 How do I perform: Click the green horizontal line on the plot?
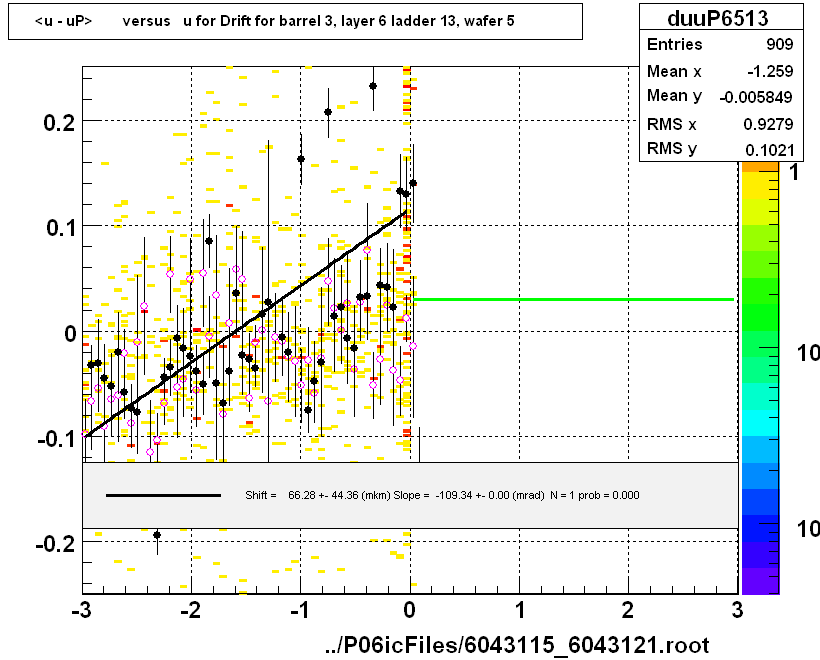[574, 300]
